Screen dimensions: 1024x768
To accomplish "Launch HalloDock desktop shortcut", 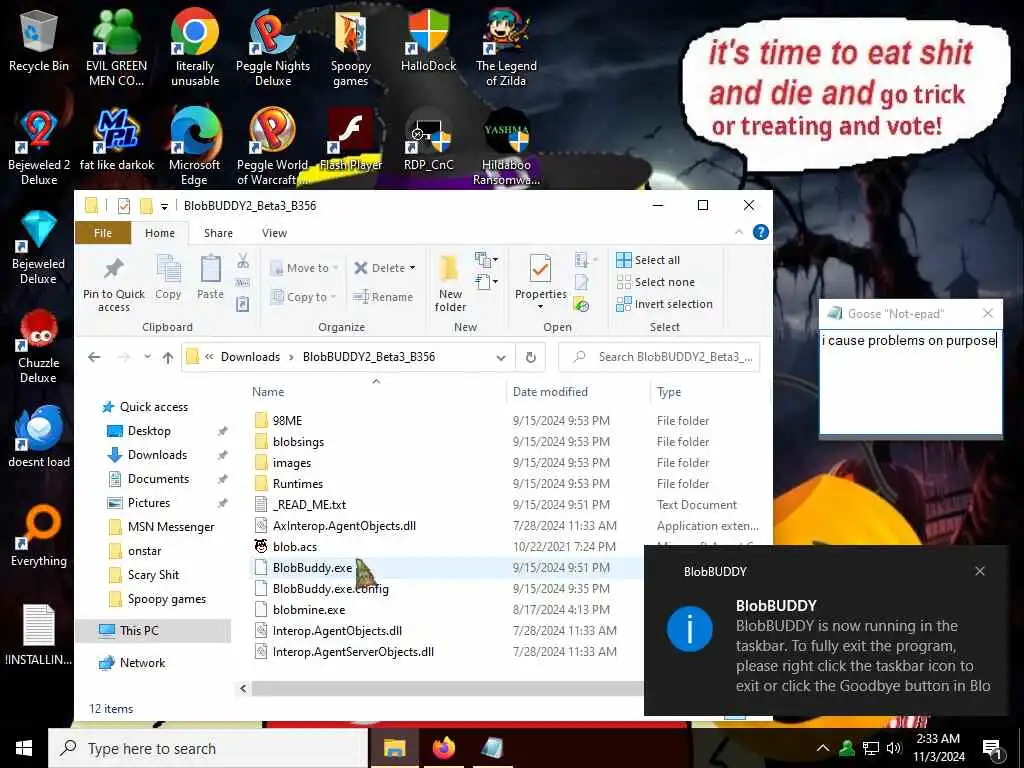I will [428, 41].
